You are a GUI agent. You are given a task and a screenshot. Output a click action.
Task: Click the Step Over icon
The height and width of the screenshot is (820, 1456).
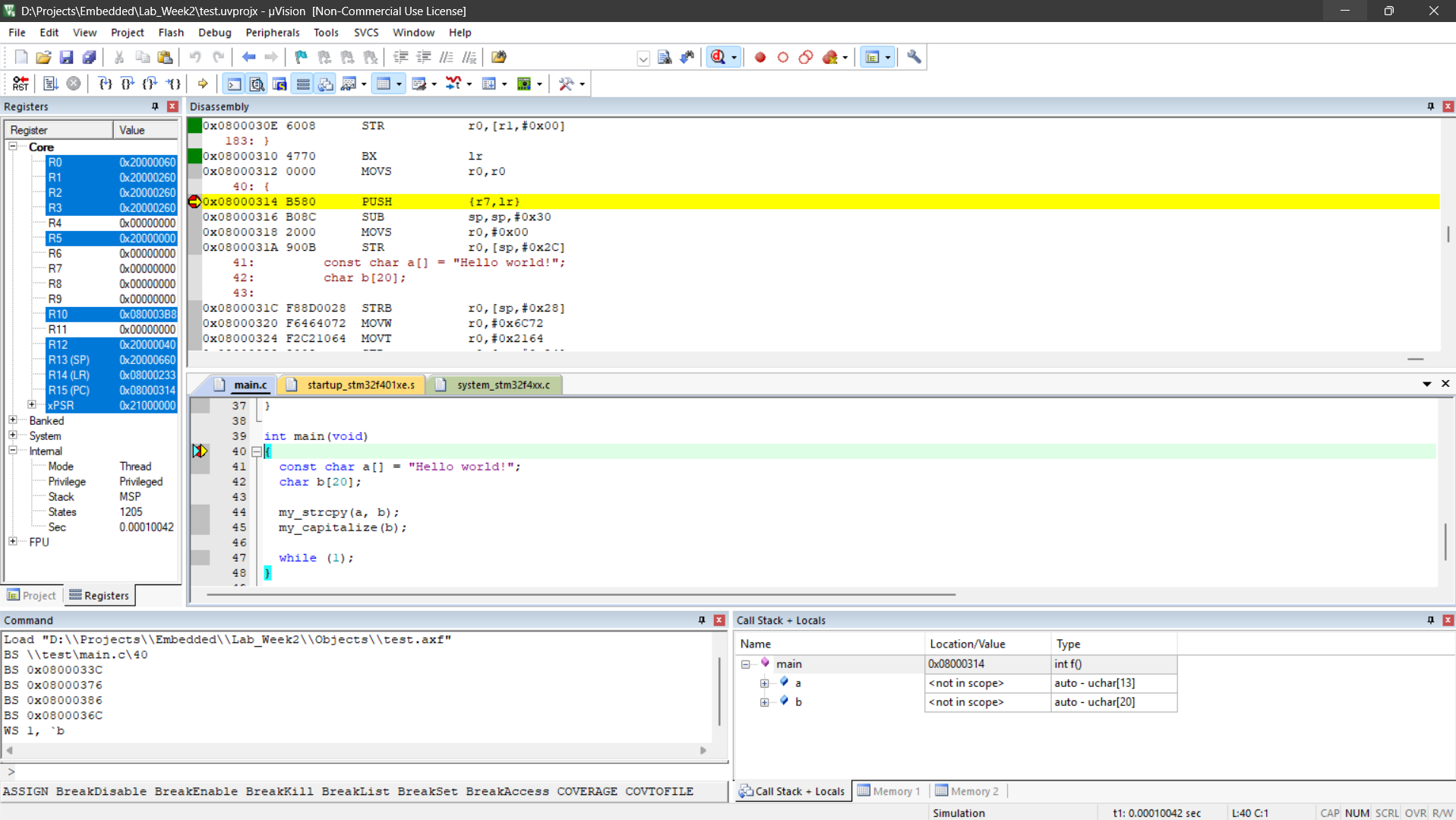[128, 84]
